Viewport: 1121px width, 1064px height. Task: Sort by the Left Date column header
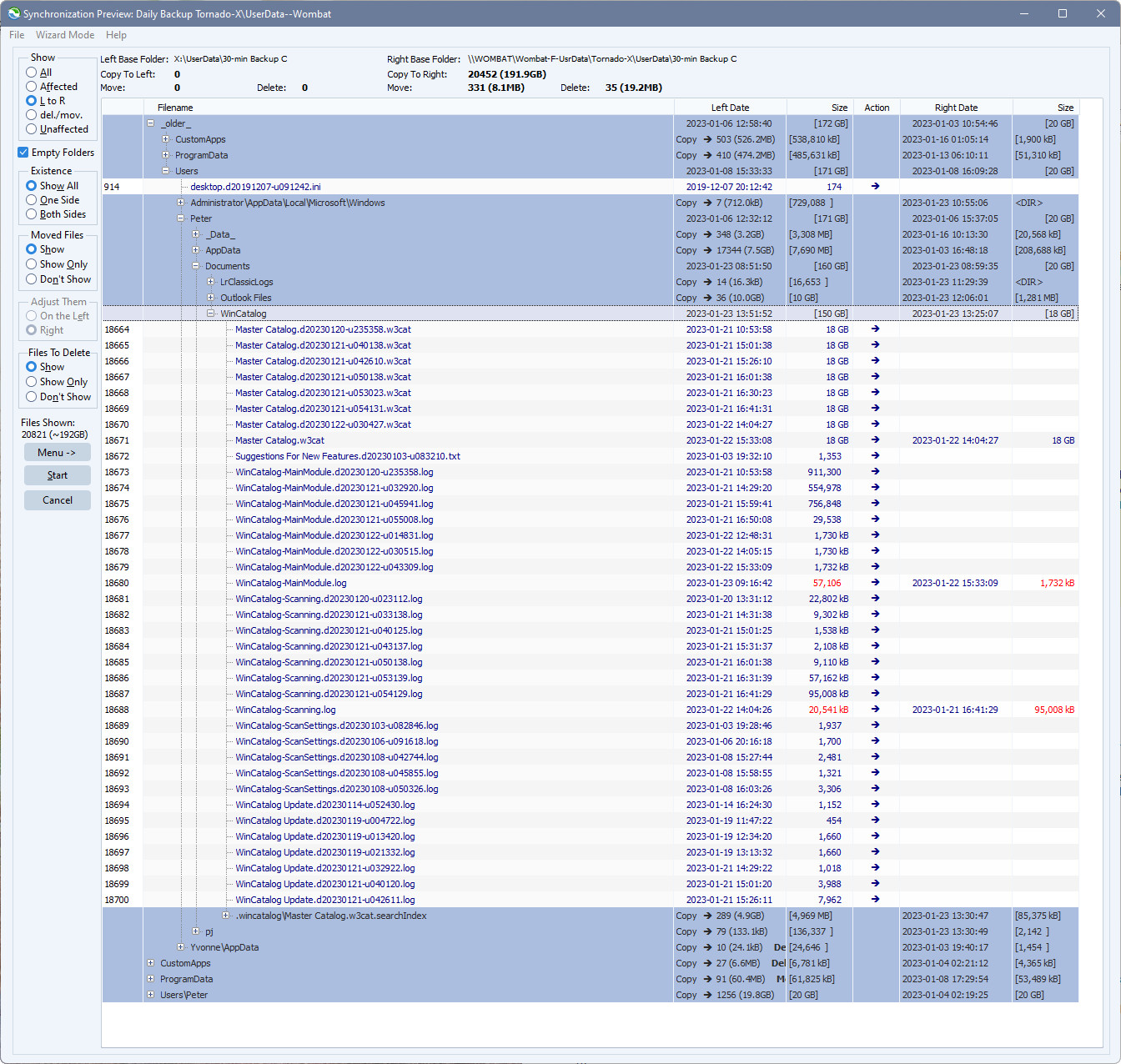tap(730, 108)
